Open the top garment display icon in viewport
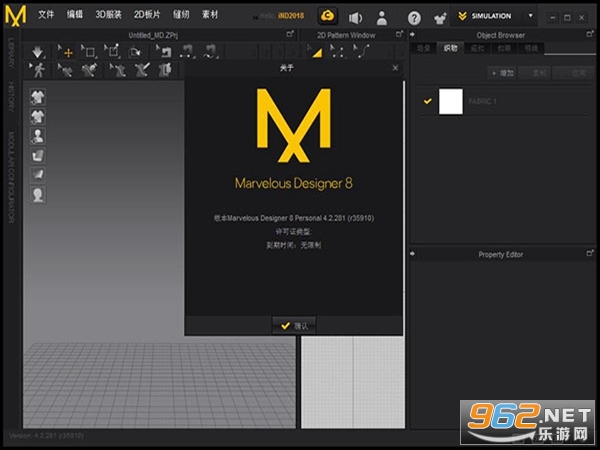This screenshot has width=600, height=450. [38, 97]
